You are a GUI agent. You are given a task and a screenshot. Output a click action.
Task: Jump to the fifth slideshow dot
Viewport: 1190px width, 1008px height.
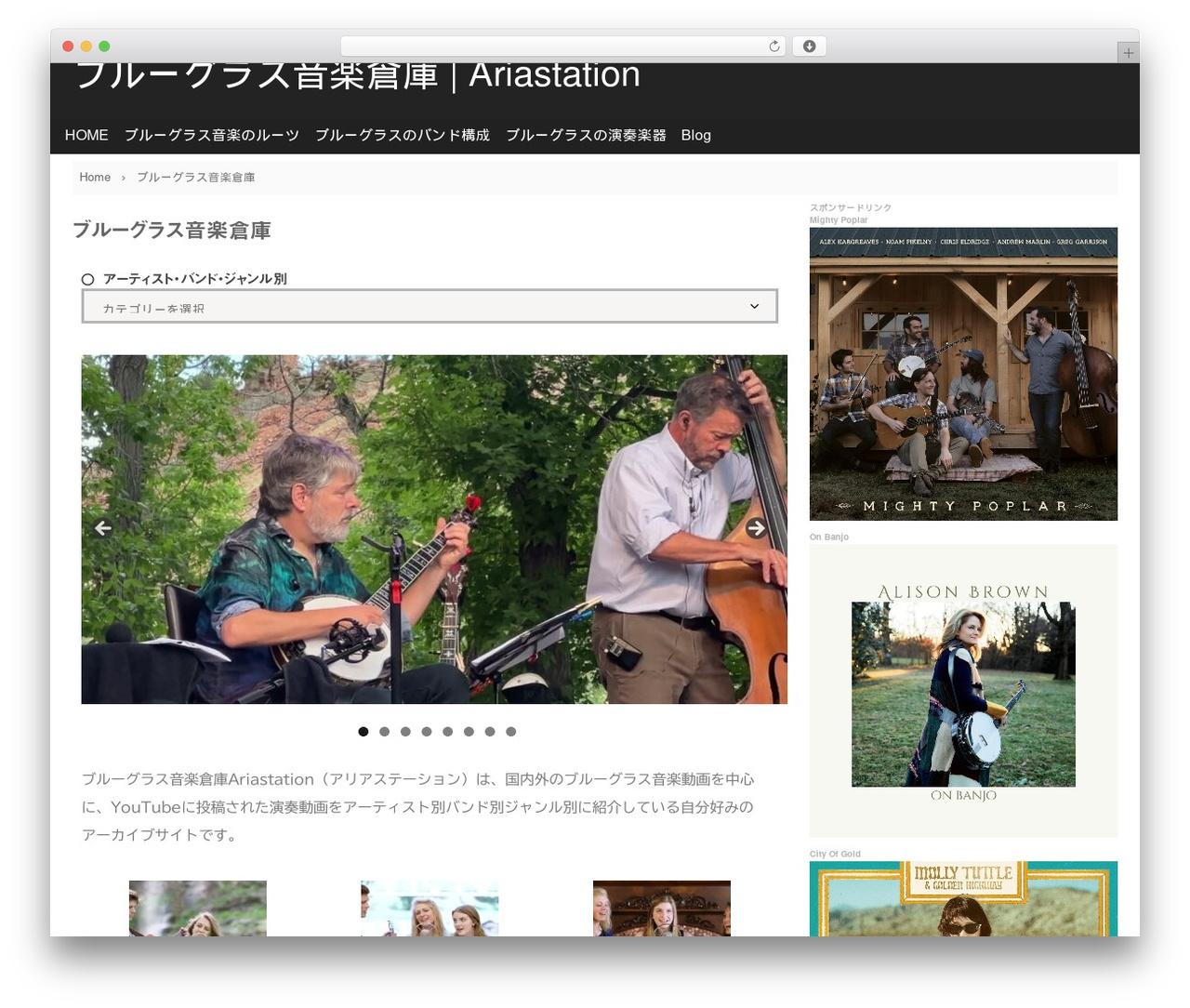447,732
